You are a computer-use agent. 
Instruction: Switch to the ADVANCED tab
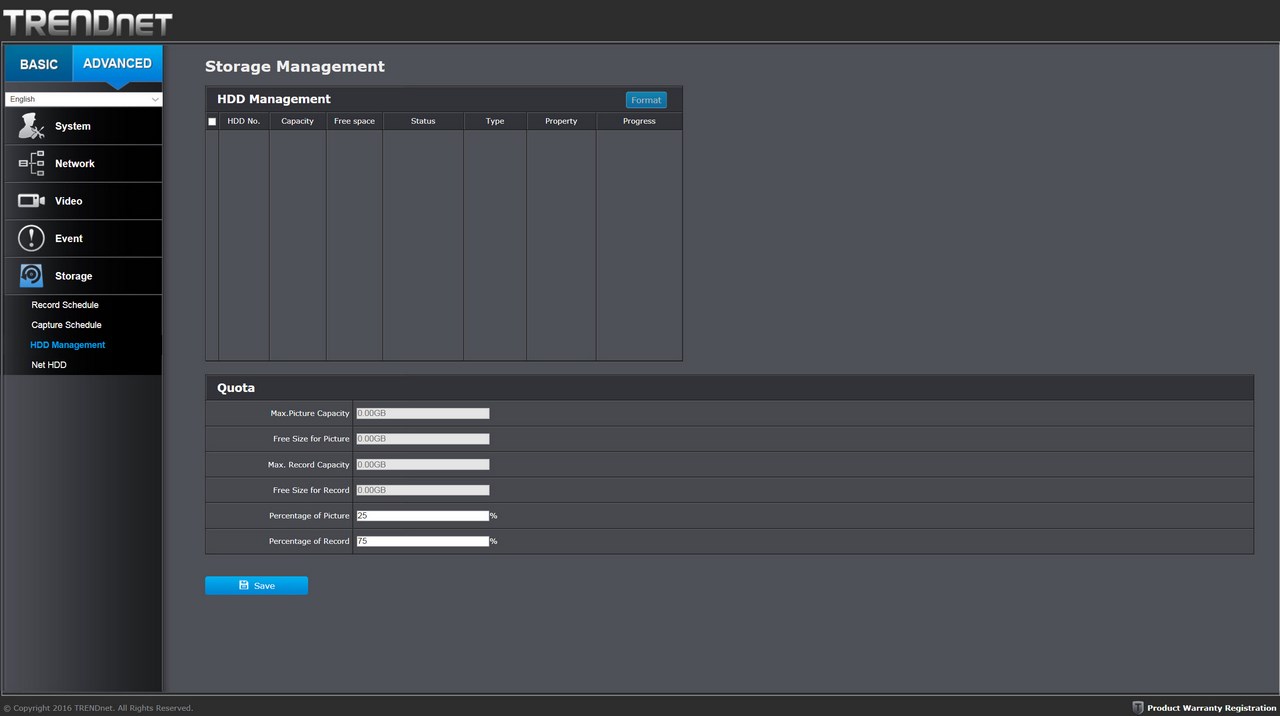tap(117, 63)
